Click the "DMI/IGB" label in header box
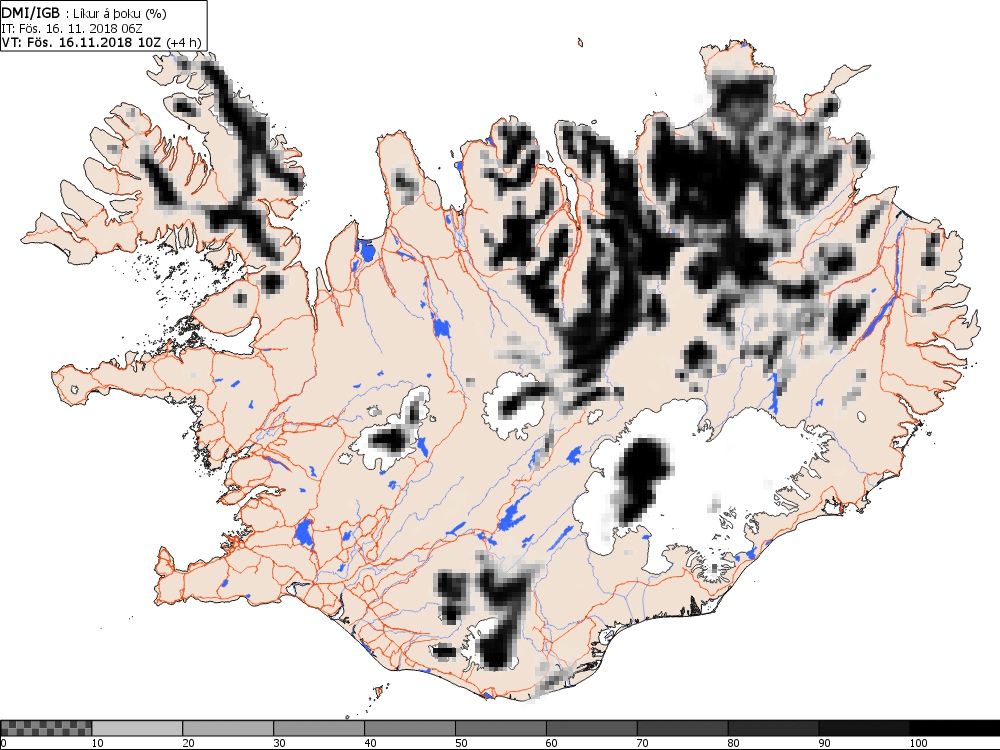1000x750 pixels. pos(31,13)
